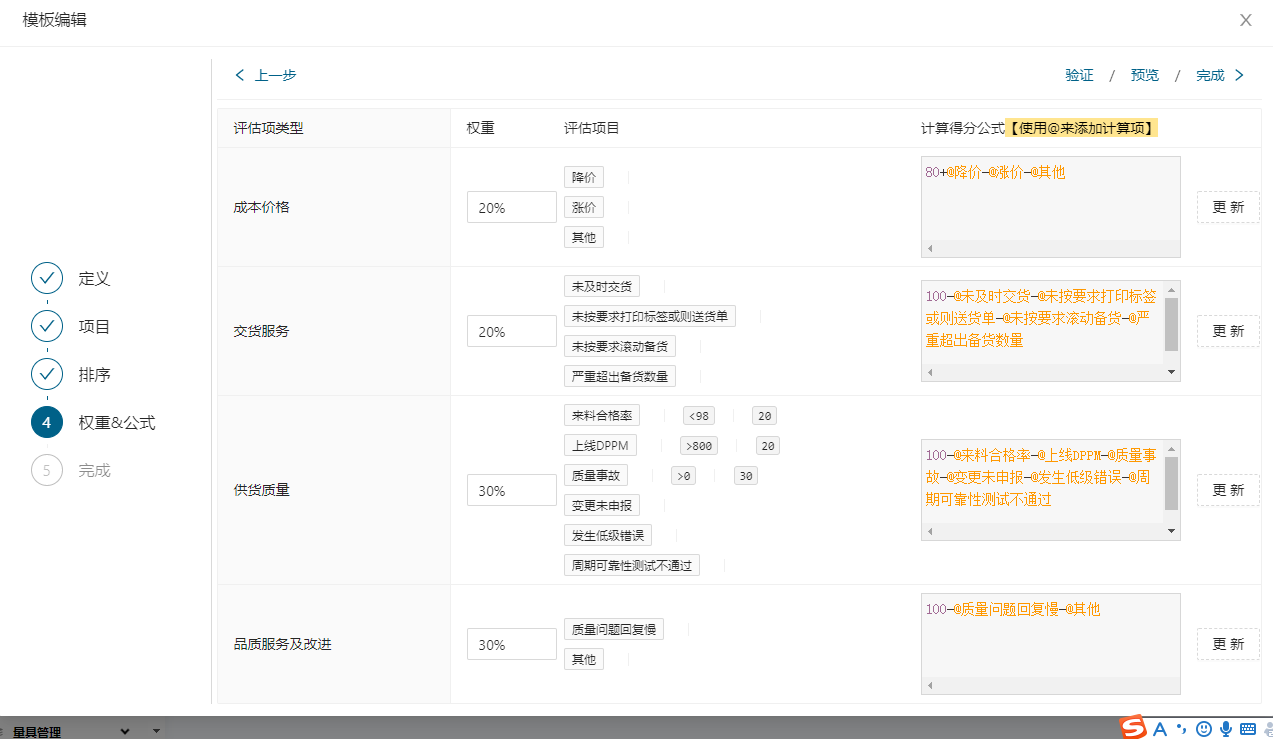
Task: Click the smiley emoji icon in the IME bar
Action: [1204, 728]
